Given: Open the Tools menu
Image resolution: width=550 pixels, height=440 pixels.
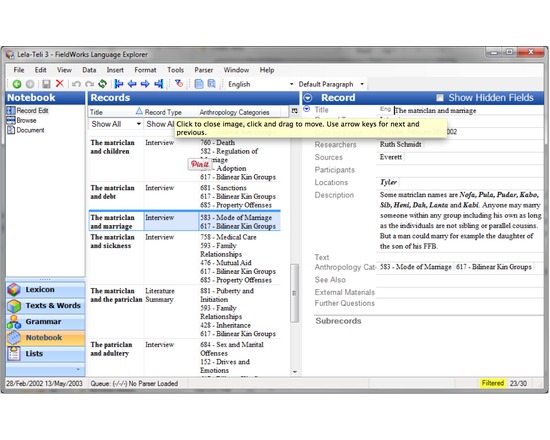Looking at the screenshot, I should pos(175,70).
